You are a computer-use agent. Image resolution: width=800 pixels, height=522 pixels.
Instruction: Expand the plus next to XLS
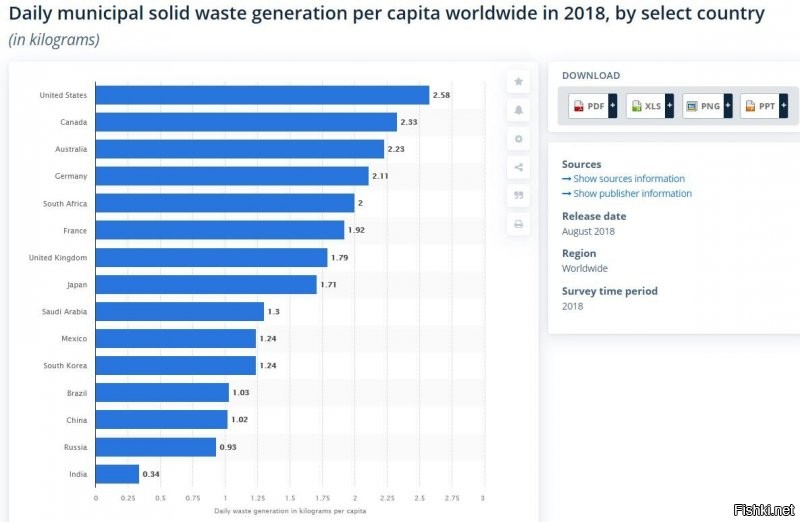pyautogui.click(x=669, y=106)
